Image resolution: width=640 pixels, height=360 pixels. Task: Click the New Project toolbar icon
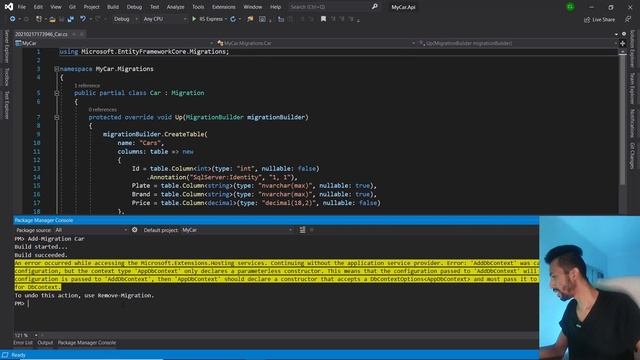click(x=39, y=19)
